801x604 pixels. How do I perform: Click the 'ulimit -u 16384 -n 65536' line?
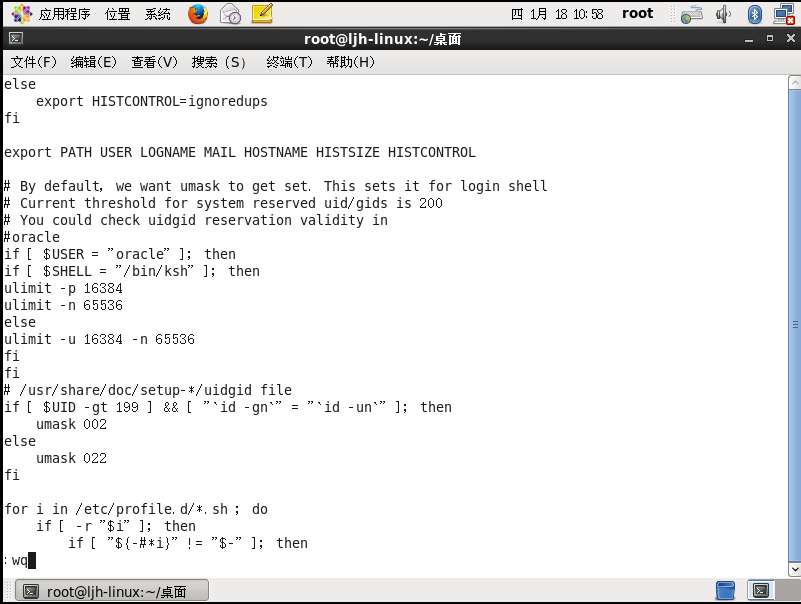tap(99, 339)
